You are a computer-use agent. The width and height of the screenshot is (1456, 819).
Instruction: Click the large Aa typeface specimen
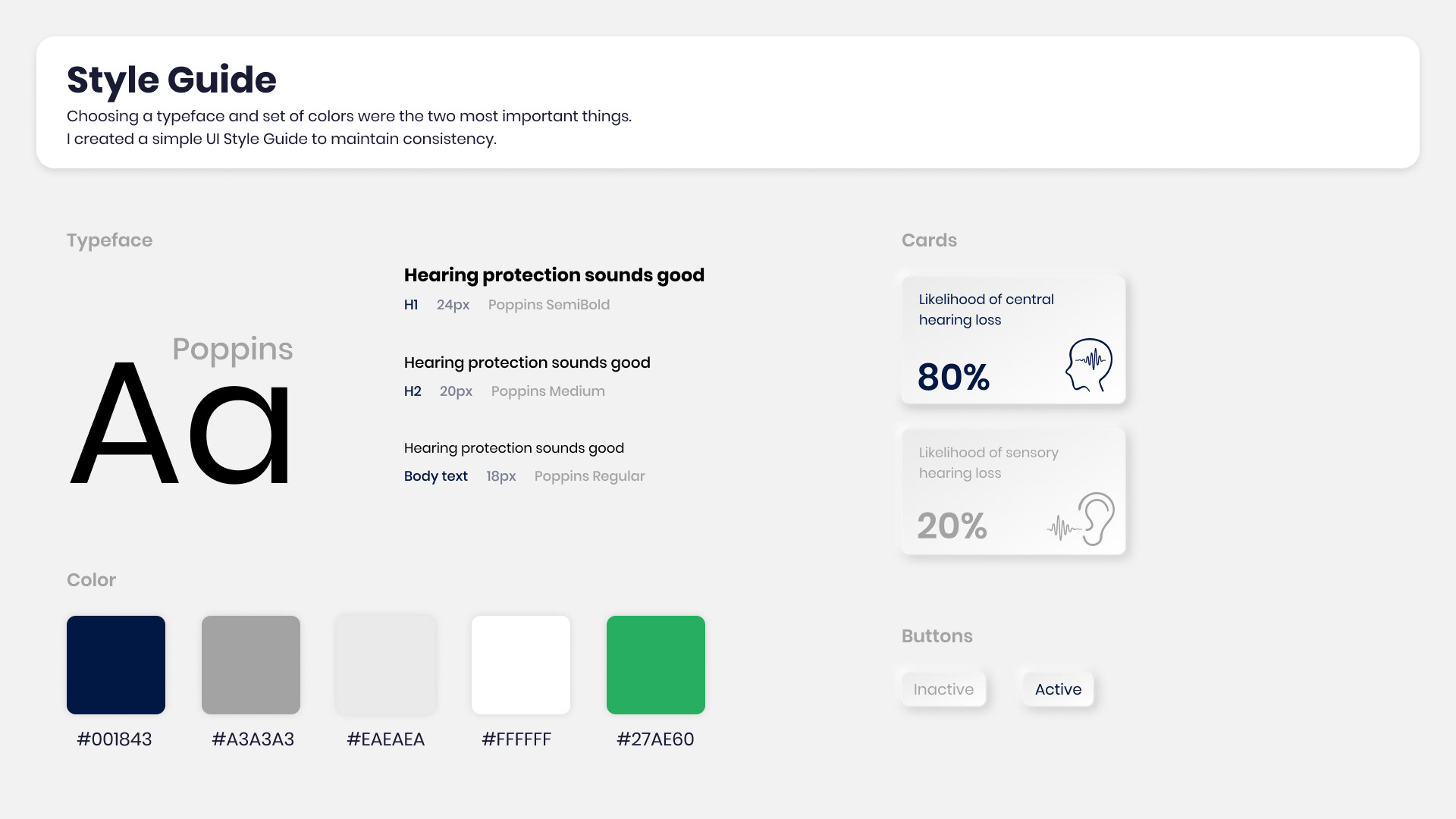click(x=180, y=425)
